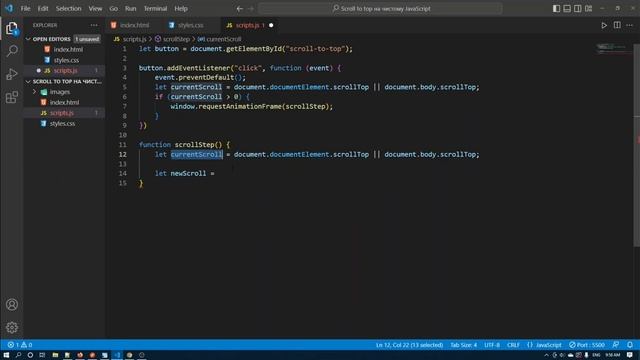Screen dimensions: 640x360
Task: Change the UTF-8 file encoding
Action: 492,345
